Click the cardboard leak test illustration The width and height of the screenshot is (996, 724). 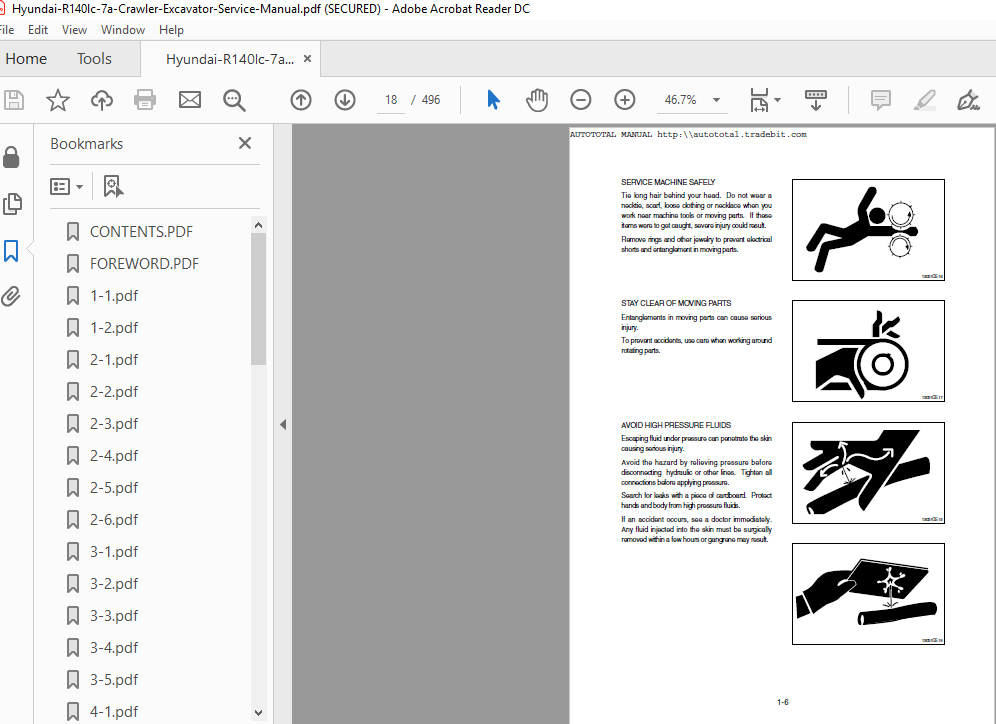868,594
